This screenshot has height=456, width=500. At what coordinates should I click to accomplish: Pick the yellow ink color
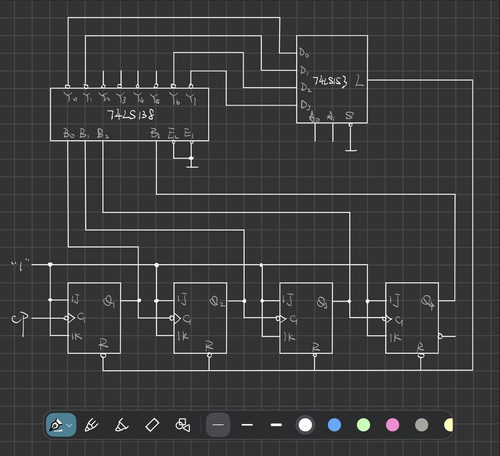click(x=449, y=425)
